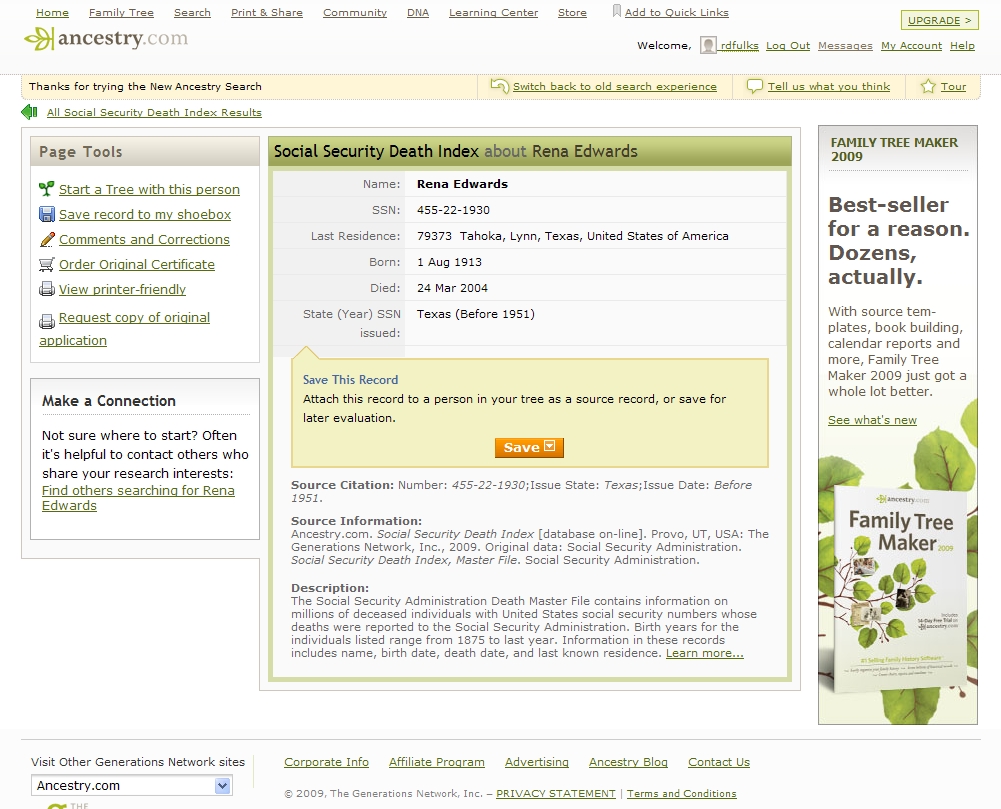Open the Learning Center menu item
This screenshot has height=809, width=1001.
[x=493, y=13]
